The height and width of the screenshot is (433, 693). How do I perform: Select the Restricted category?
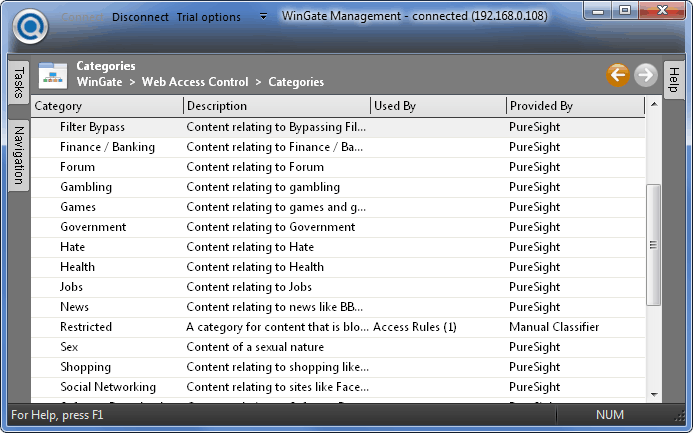click(x=338, y=327)
